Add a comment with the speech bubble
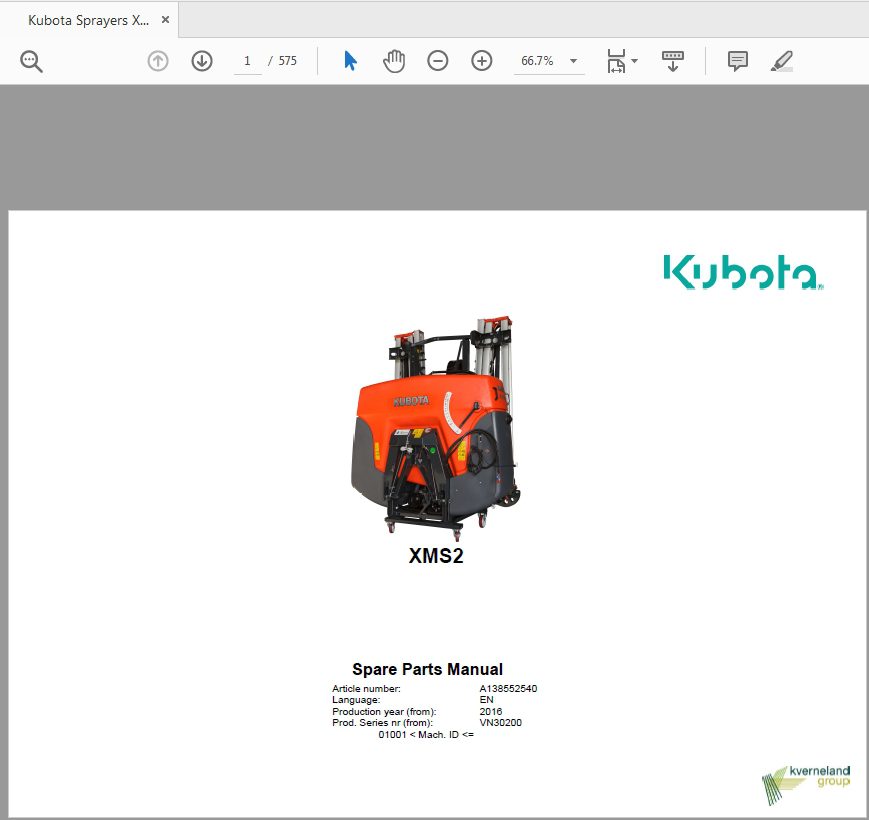The width and height of the screenshot is (869, 820). click(738, 61)
